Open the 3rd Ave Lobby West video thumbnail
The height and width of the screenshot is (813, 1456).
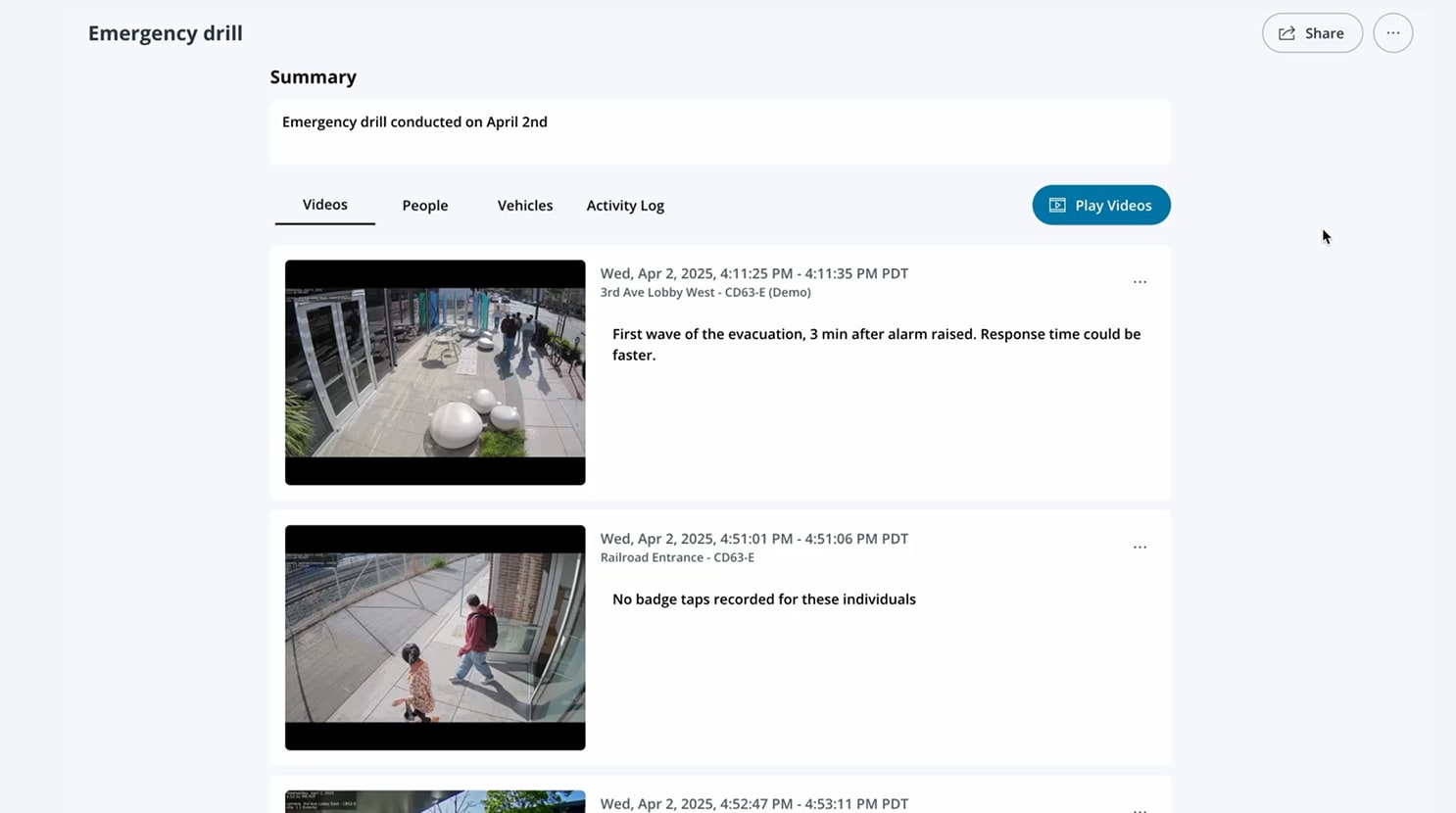[435, 372]
